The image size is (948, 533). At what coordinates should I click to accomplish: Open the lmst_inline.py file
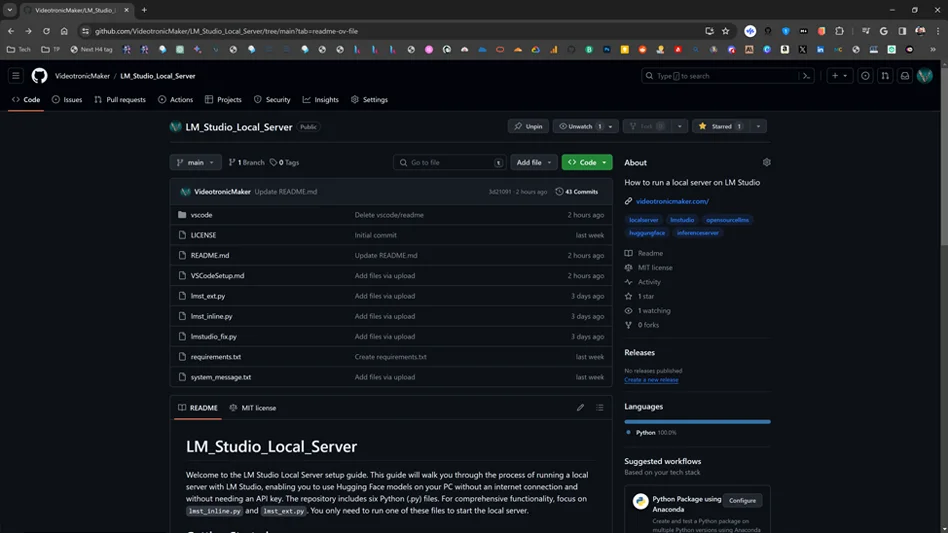click(212, 316)
